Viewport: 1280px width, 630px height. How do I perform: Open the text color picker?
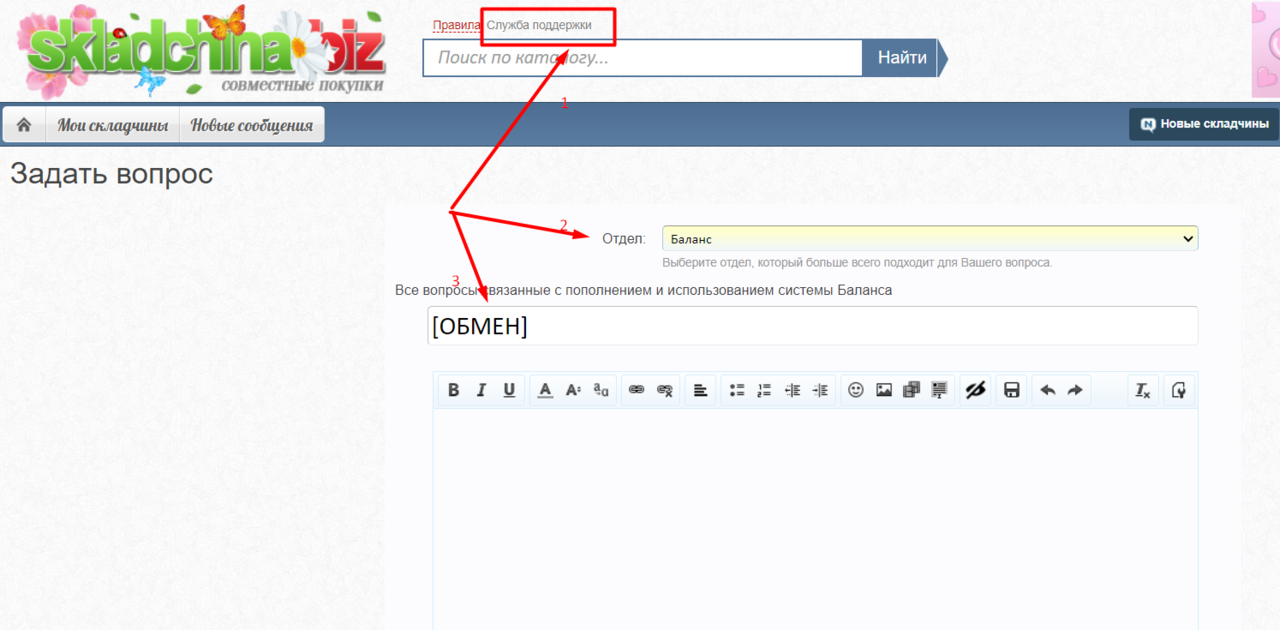545,390
